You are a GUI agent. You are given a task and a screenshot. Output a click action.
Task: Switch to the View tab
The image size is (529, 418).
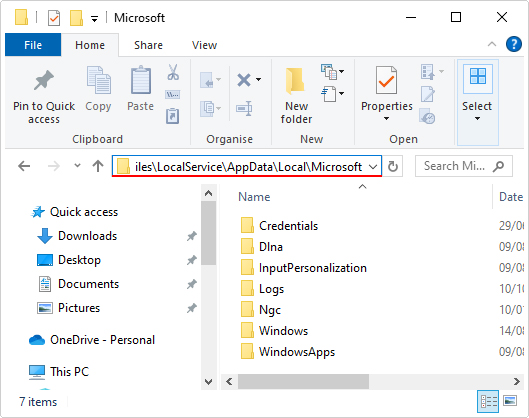click(204, 45)
